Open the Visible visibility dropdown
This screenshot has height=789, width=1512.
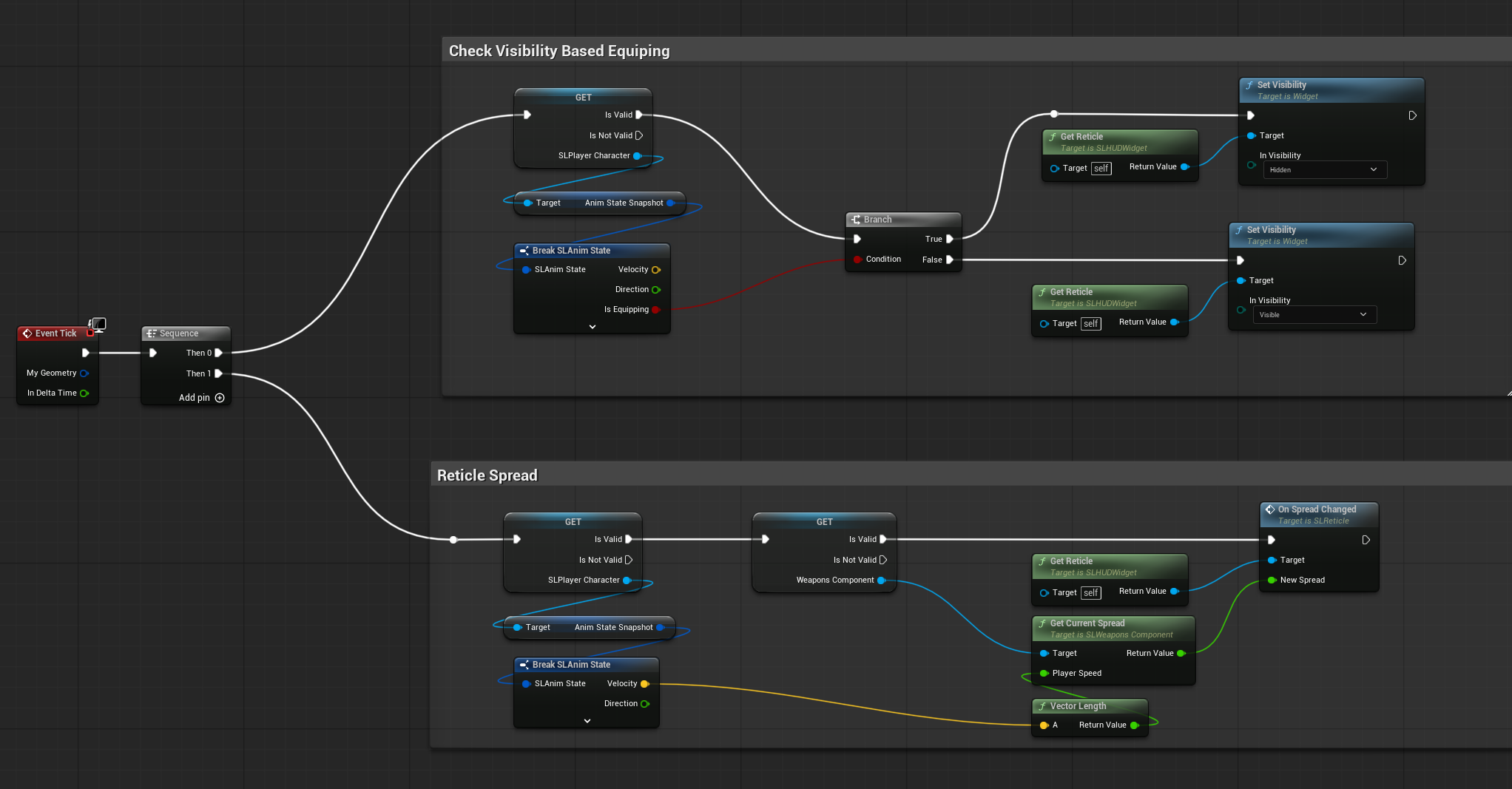pos(1314,315)
